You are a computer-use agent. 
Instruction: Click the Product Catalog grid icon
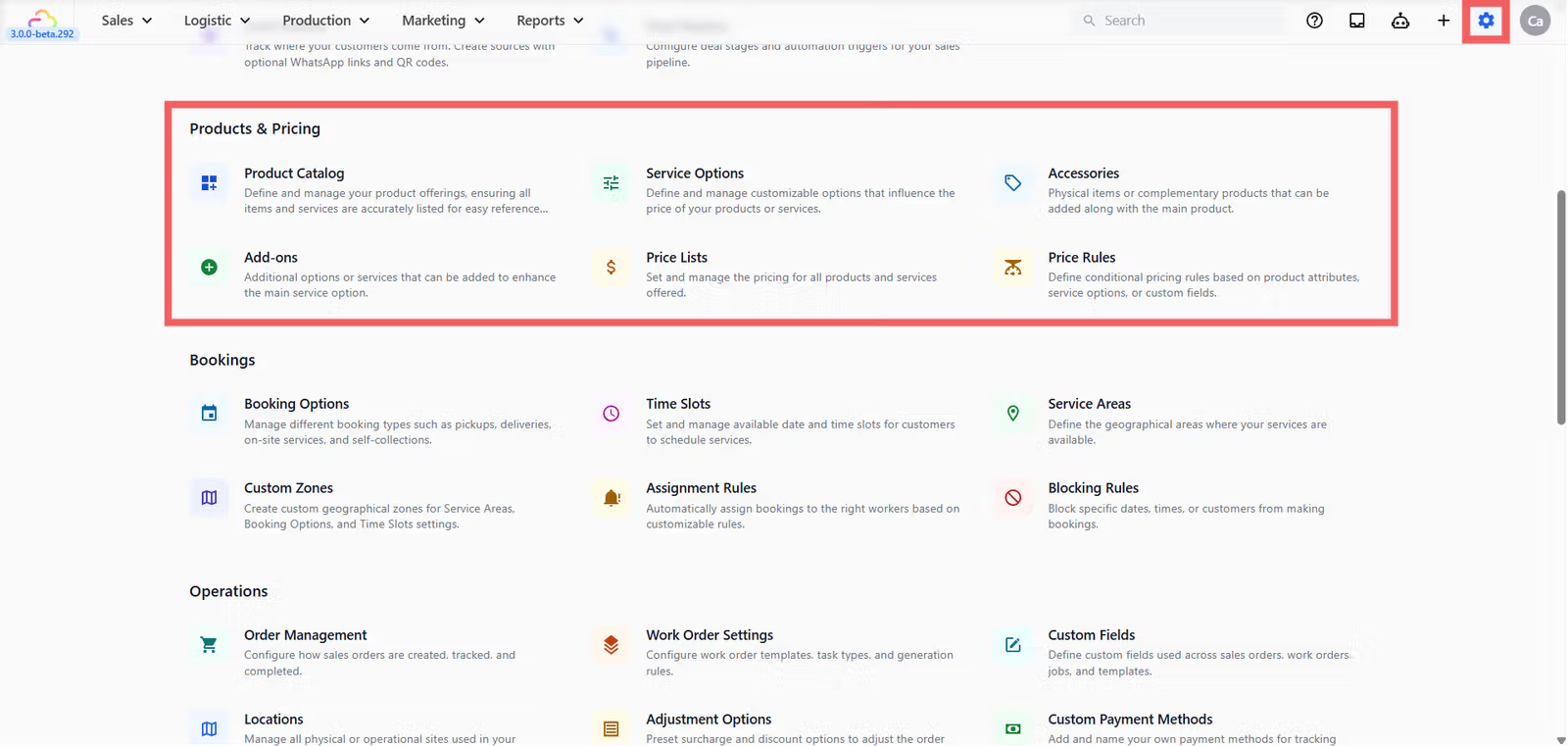pyautogui.click(x=209, y=183)
